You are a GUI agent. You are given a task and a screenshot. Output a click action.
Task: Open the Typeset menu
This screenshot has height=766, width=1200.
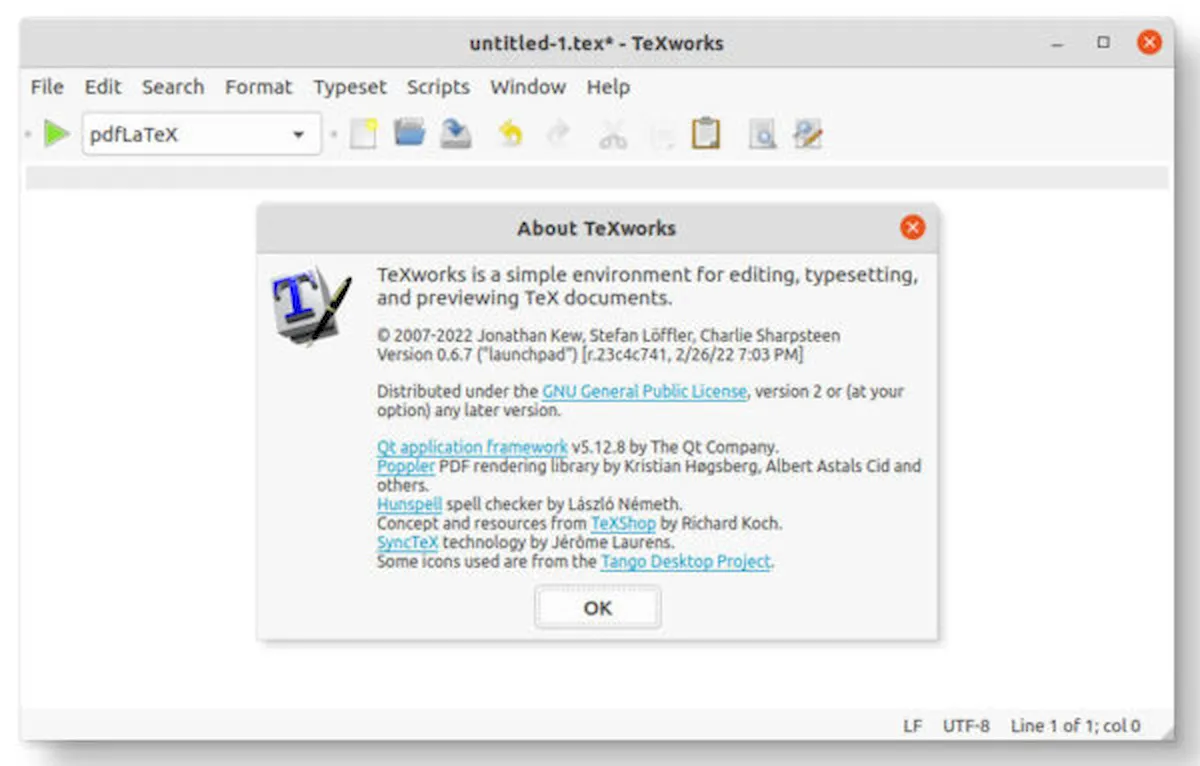point(350,87)
